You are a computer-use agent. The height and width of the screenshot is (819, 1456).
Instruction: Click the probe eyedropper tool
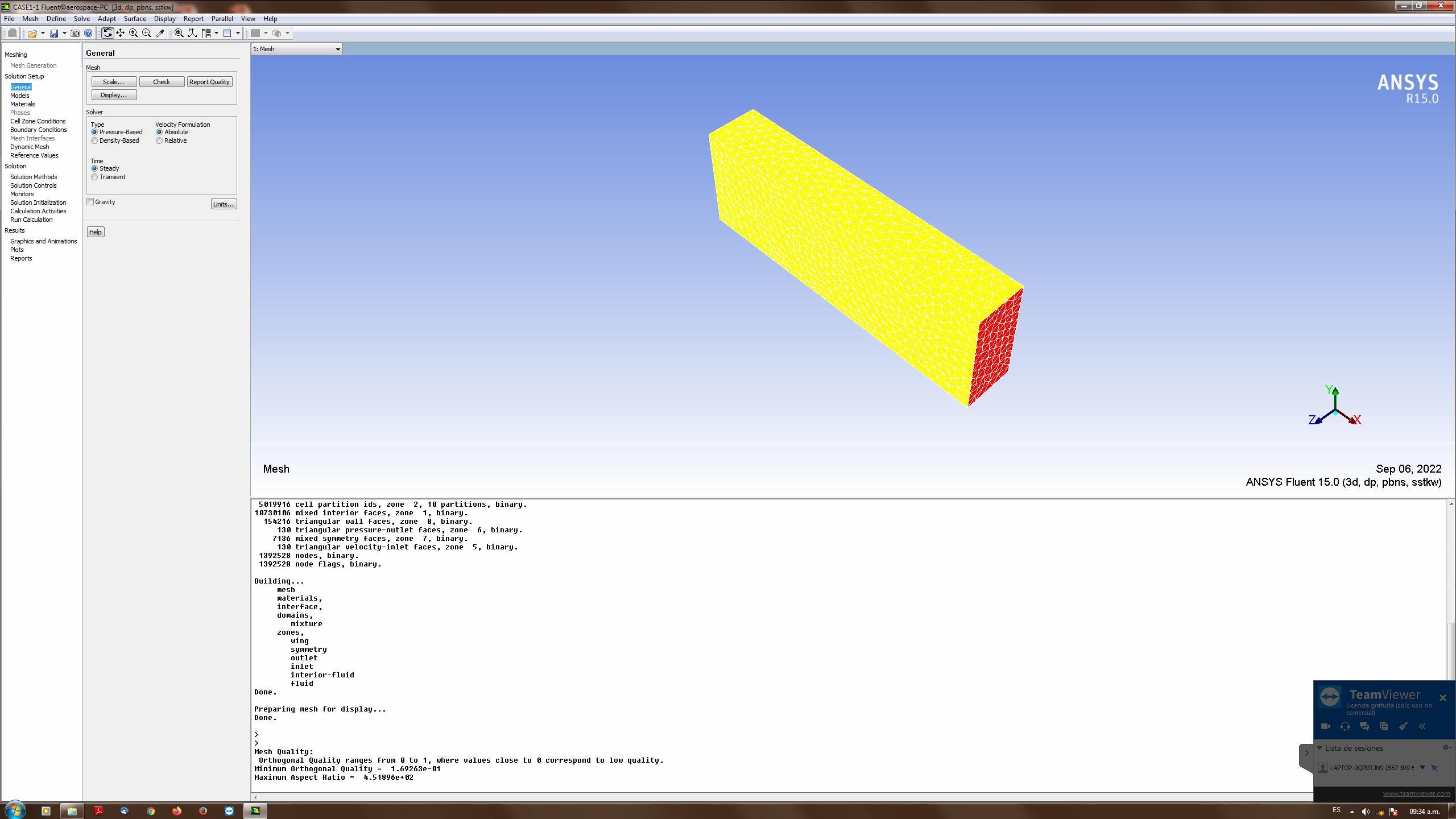(160, 33)
